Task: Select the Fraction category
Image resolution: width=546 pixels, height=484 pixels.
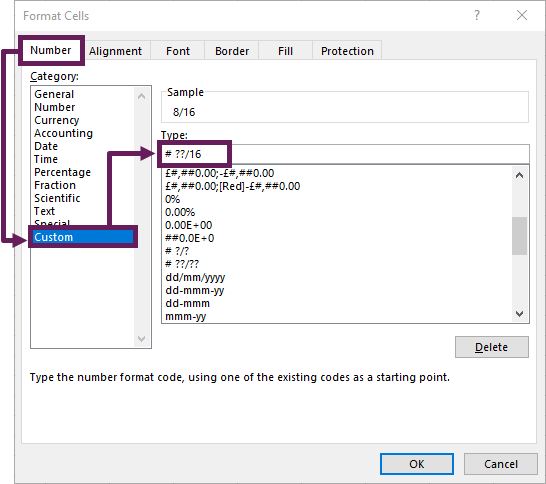Action: click(55, 185)
